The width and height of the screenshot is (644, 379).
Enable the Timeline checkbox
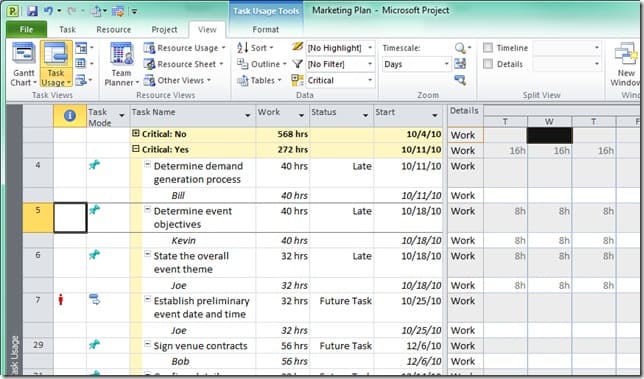[488, 48]
